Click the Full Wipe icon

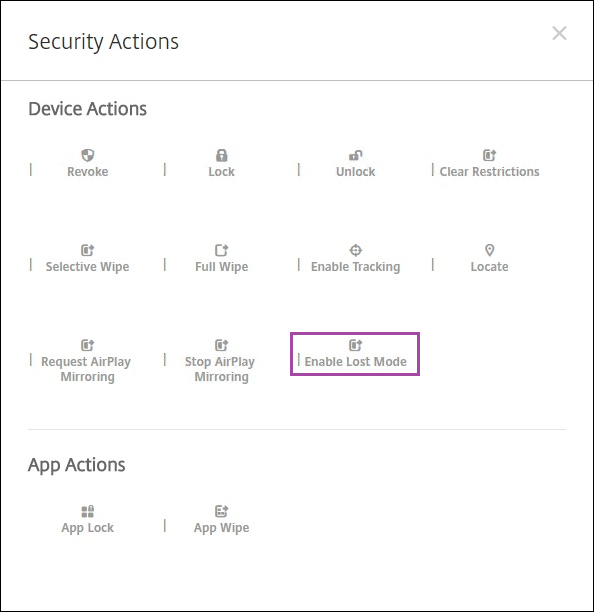[x=221, y=250]
